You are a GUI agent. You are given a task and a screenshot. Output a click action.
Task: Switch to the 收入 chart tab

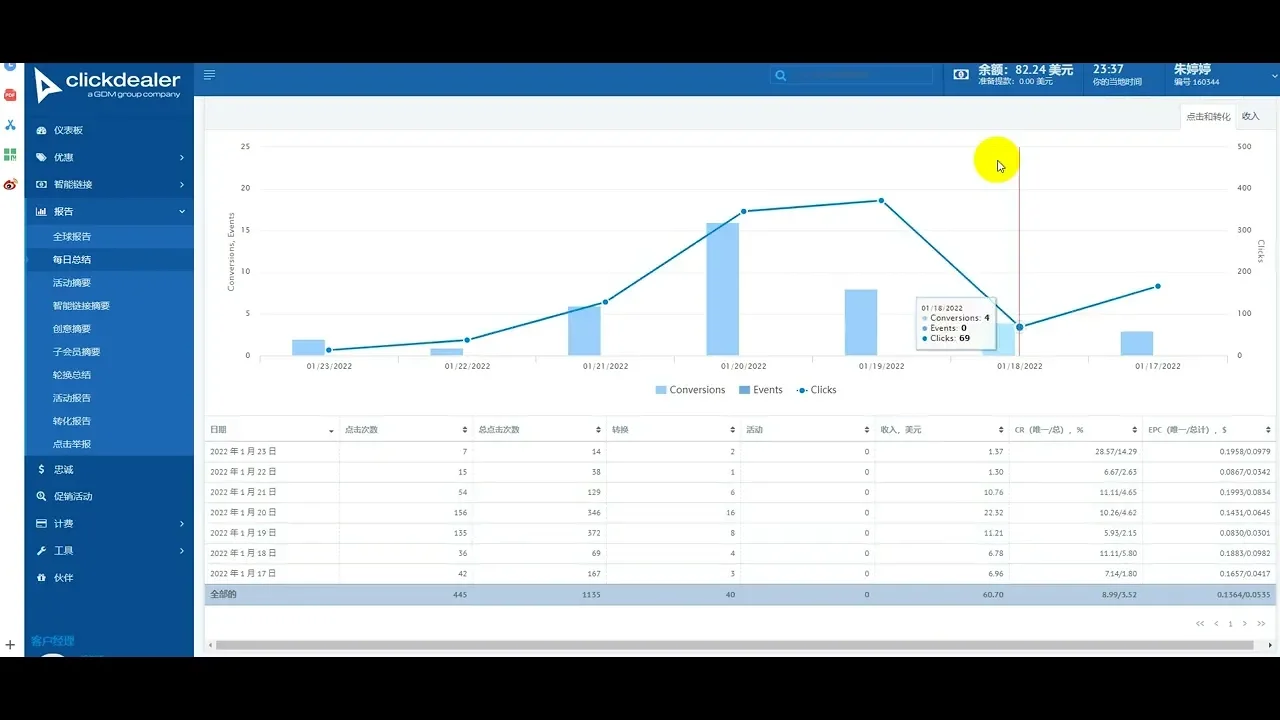coord(1250,117)
